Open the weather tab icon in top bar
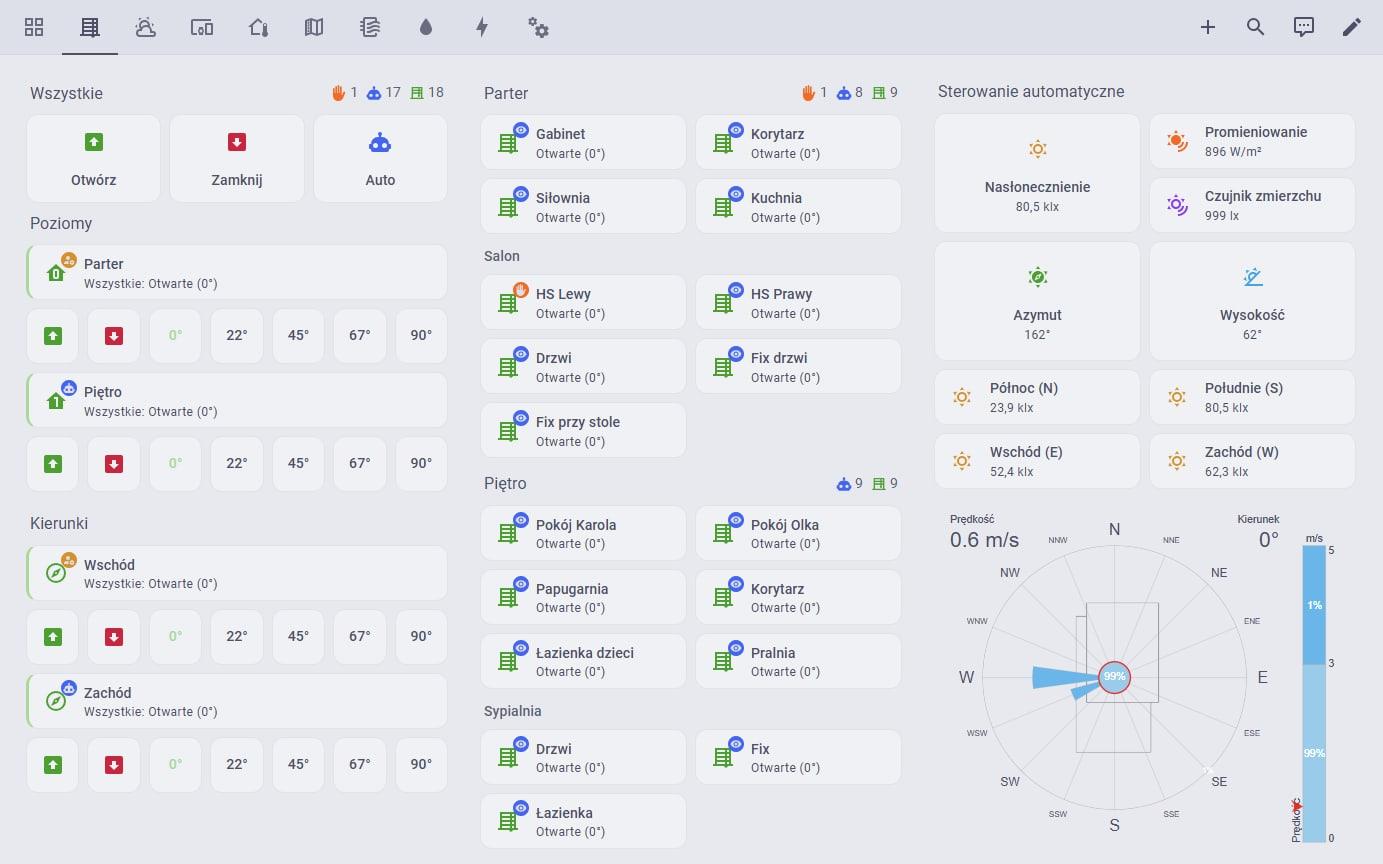Image resolution: width=1383 pixels, height=864 pixels. click(146, 27)
